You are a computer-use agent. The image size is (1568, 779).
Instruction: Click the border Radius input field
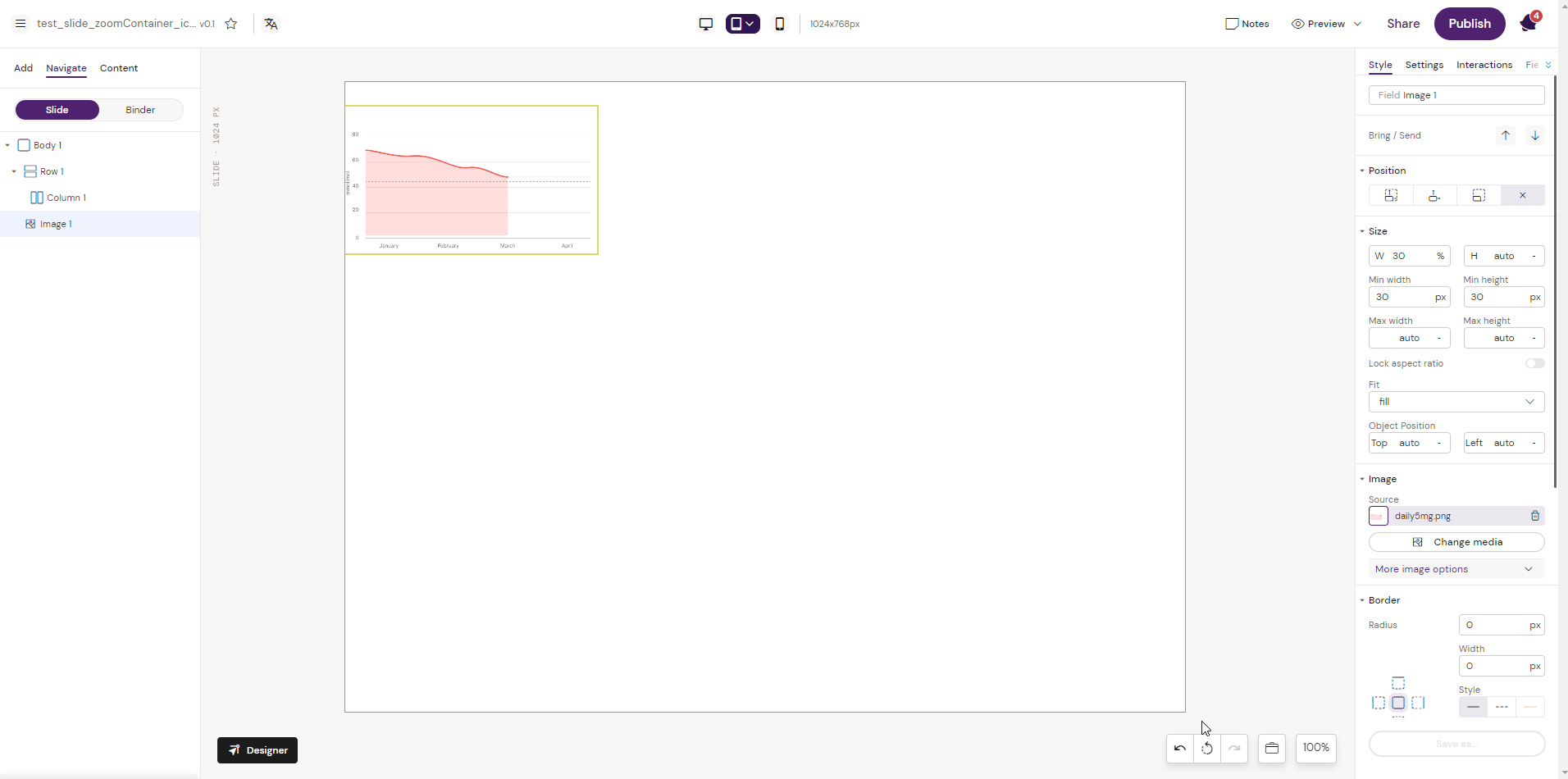1494,625
